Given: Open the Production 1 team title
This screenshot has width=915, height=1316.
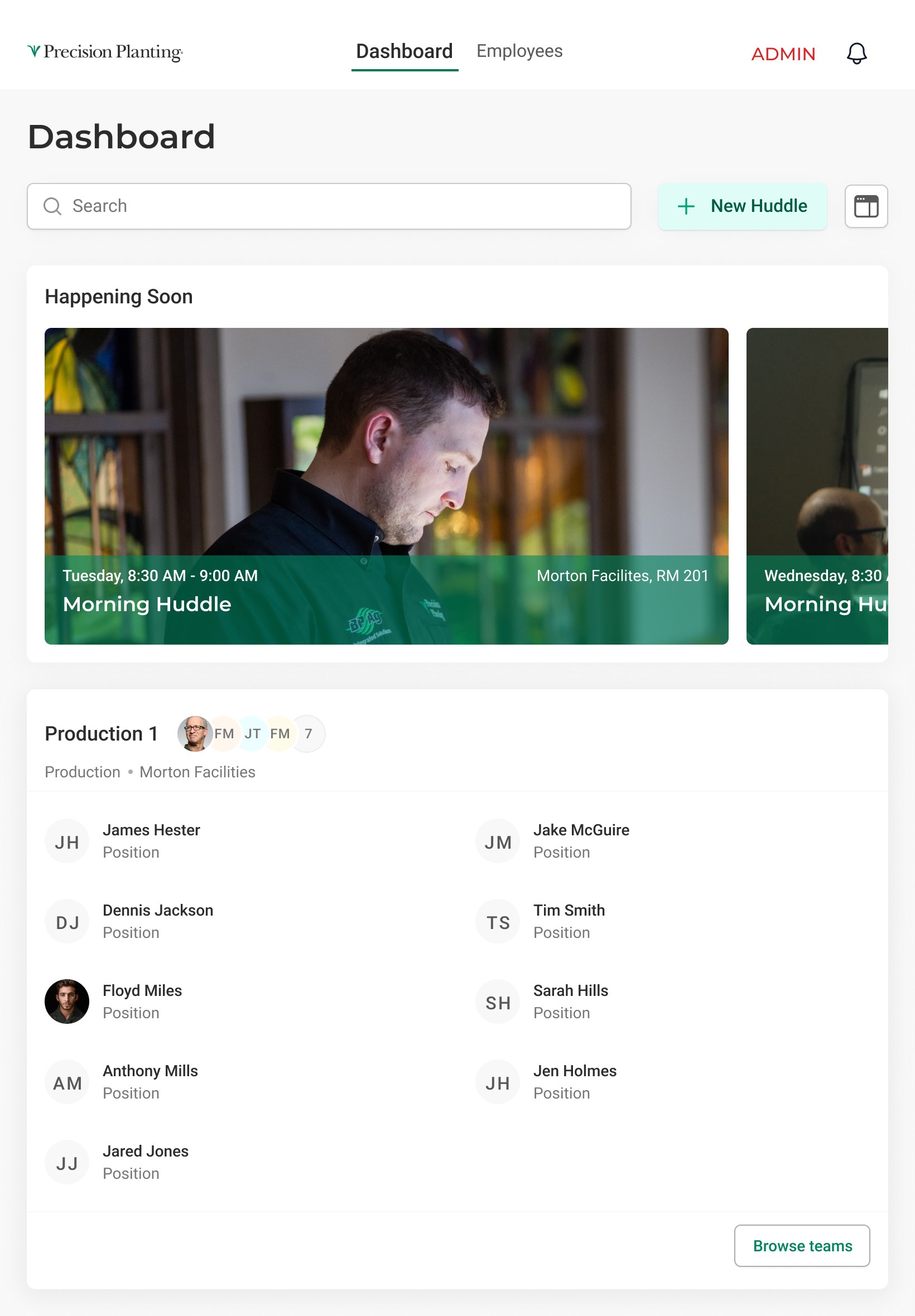Looking at the screenshot, I should click(102, 733).
